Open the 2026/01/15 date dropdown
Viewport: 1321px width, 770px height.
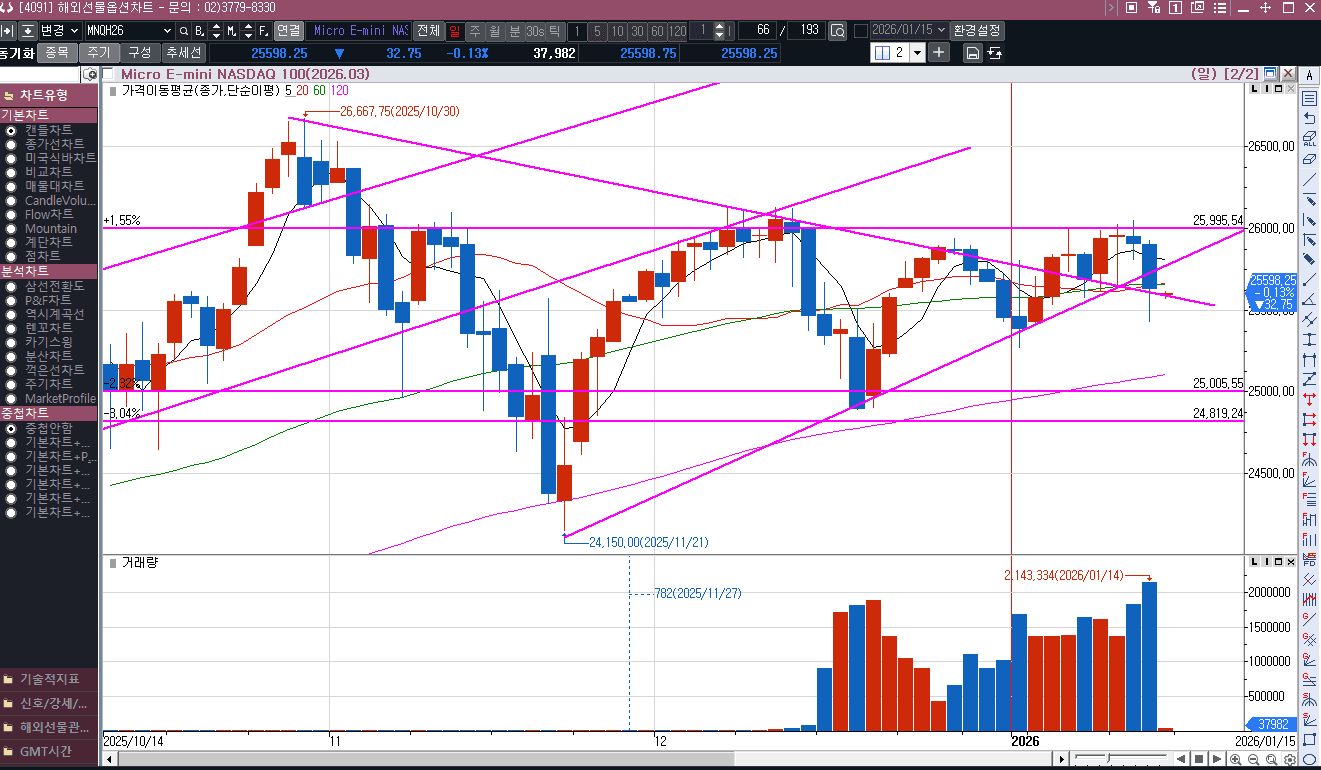[x=941, y=30]
